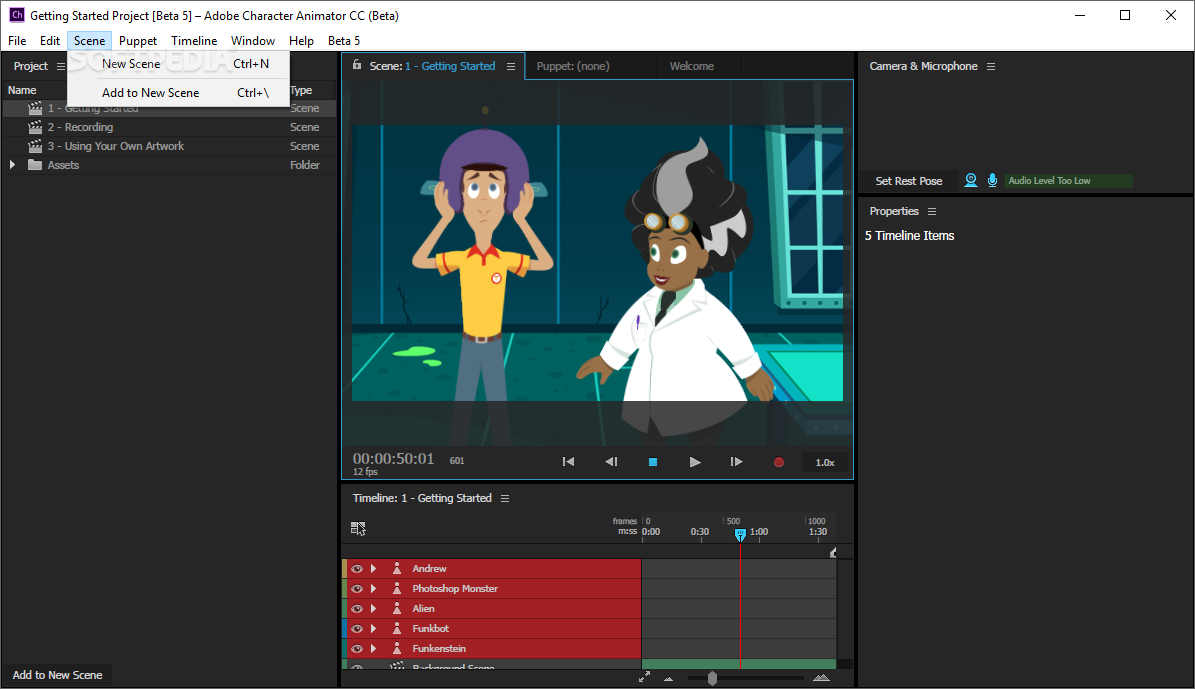Click the timeline zoom slider handle
The width and height of the screenshot is (1195, 689).
click(712, 678)
